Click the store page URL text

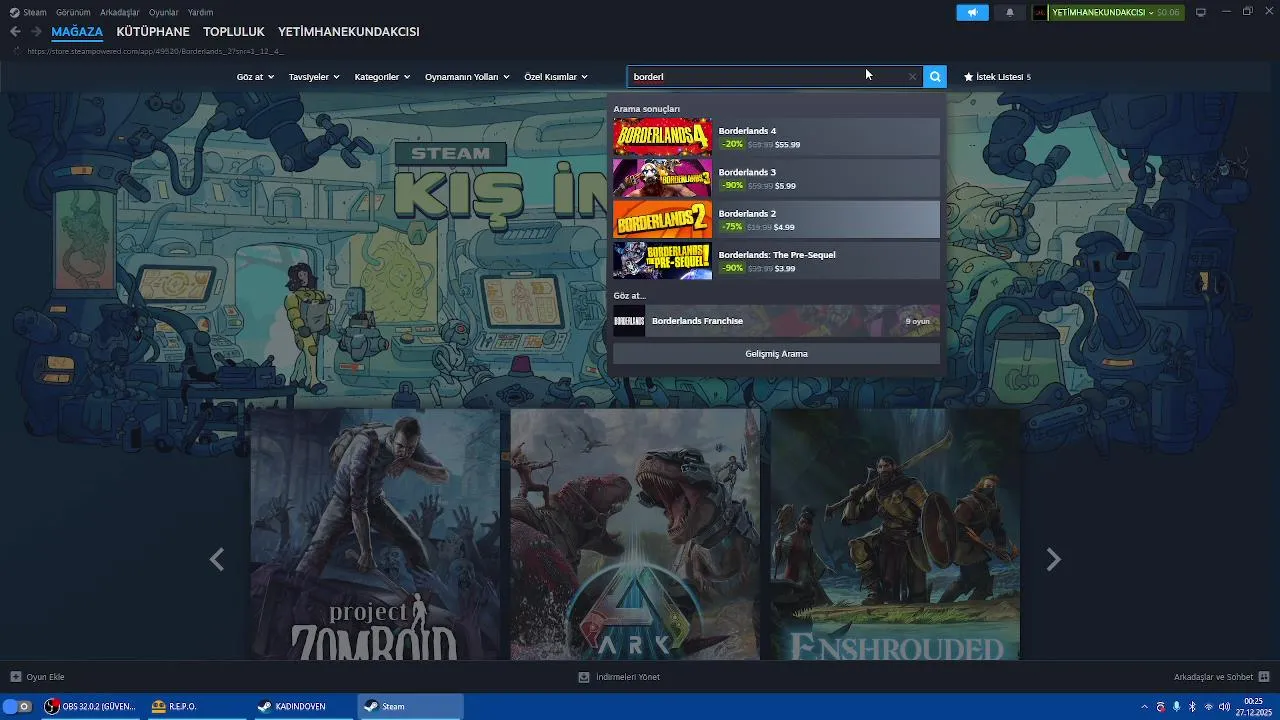tap(155, 51)
